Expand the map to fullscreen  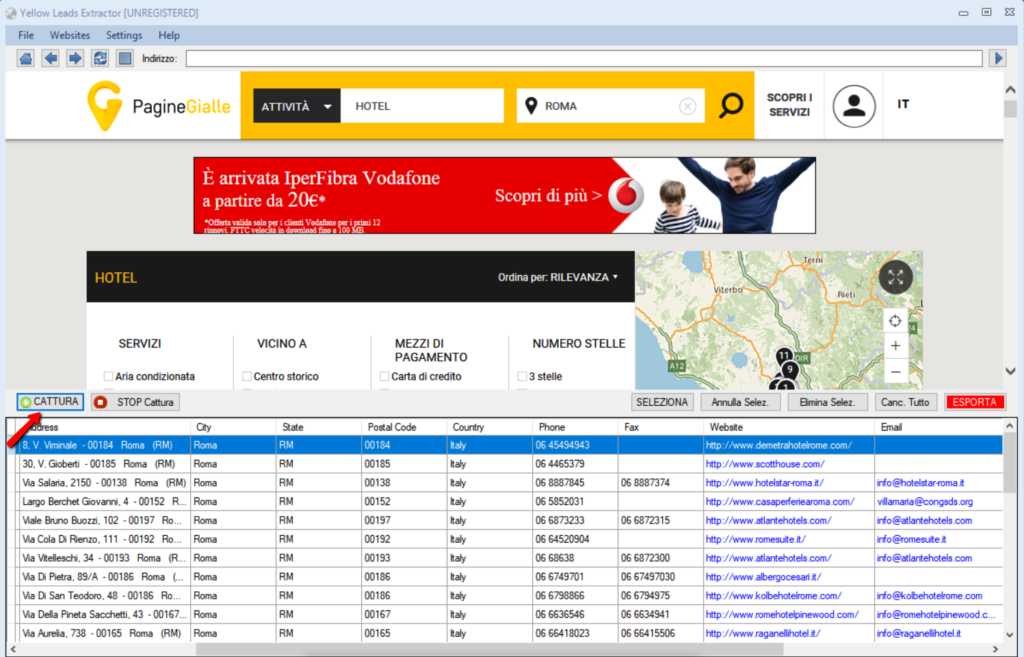[895, 278]
